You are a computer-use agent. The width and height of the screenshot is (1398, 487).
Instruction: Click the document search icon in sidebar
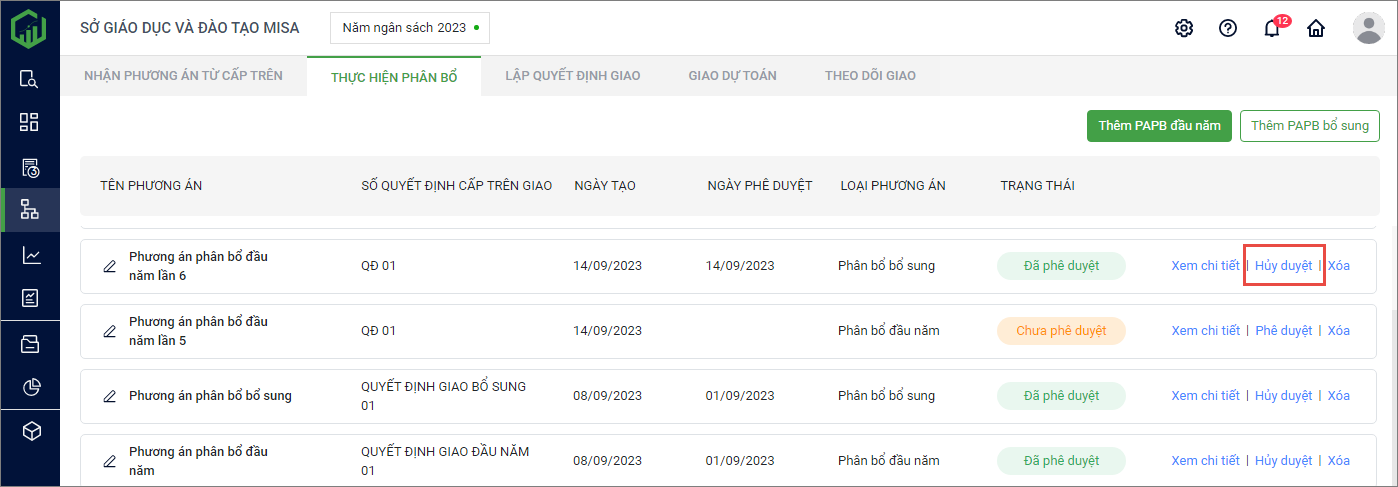click(x=30, y=79)
